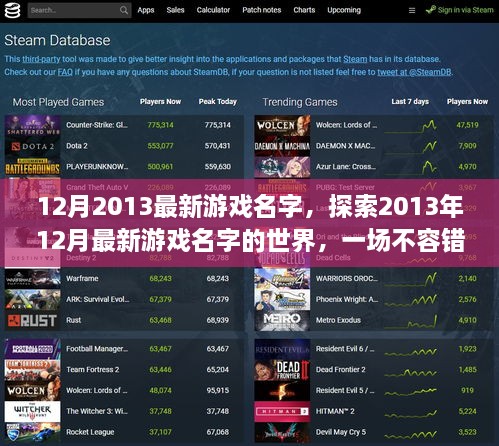
Task: Click Wolcen thumbnail in Most Played list
Action: (33, 391)
